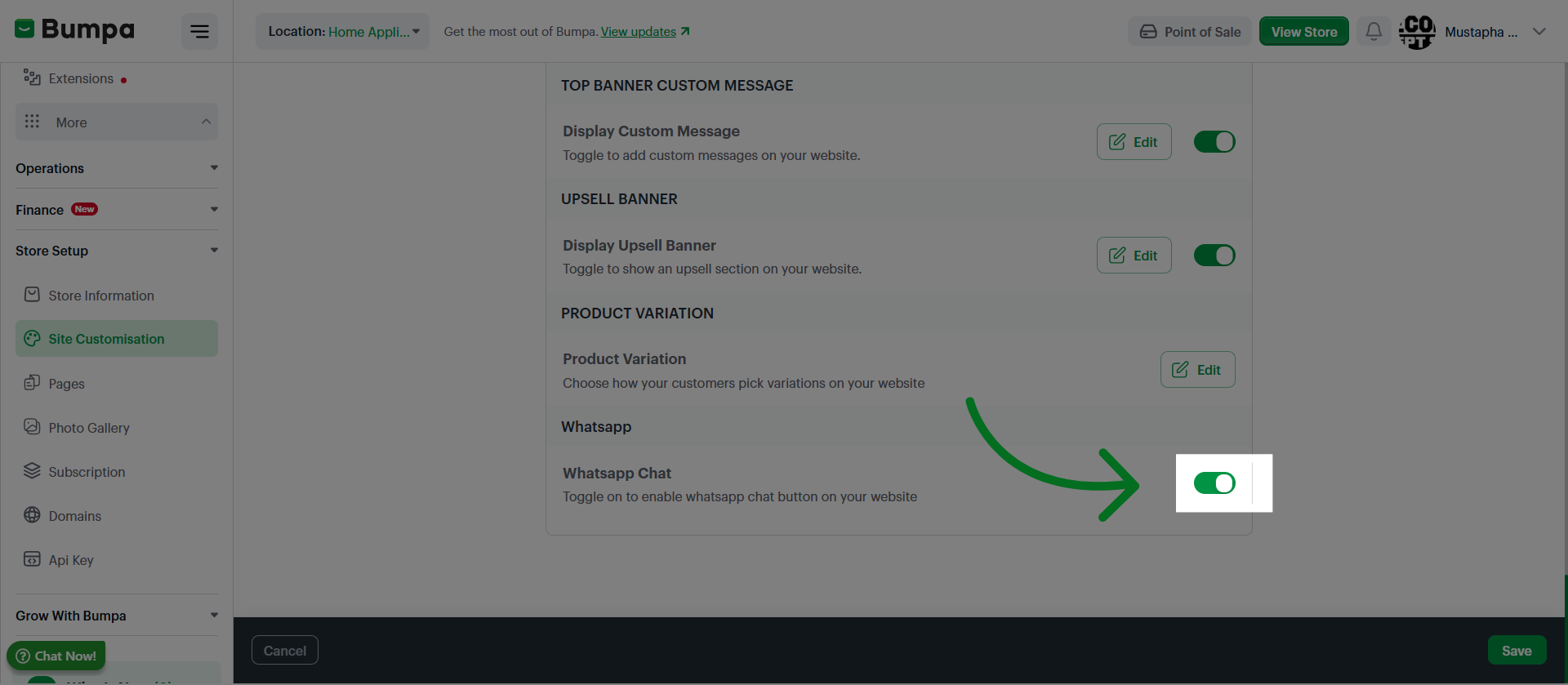This screenshot has height=685, width=1568.
Task: Expand the Finance section
Action: point(117,210)
